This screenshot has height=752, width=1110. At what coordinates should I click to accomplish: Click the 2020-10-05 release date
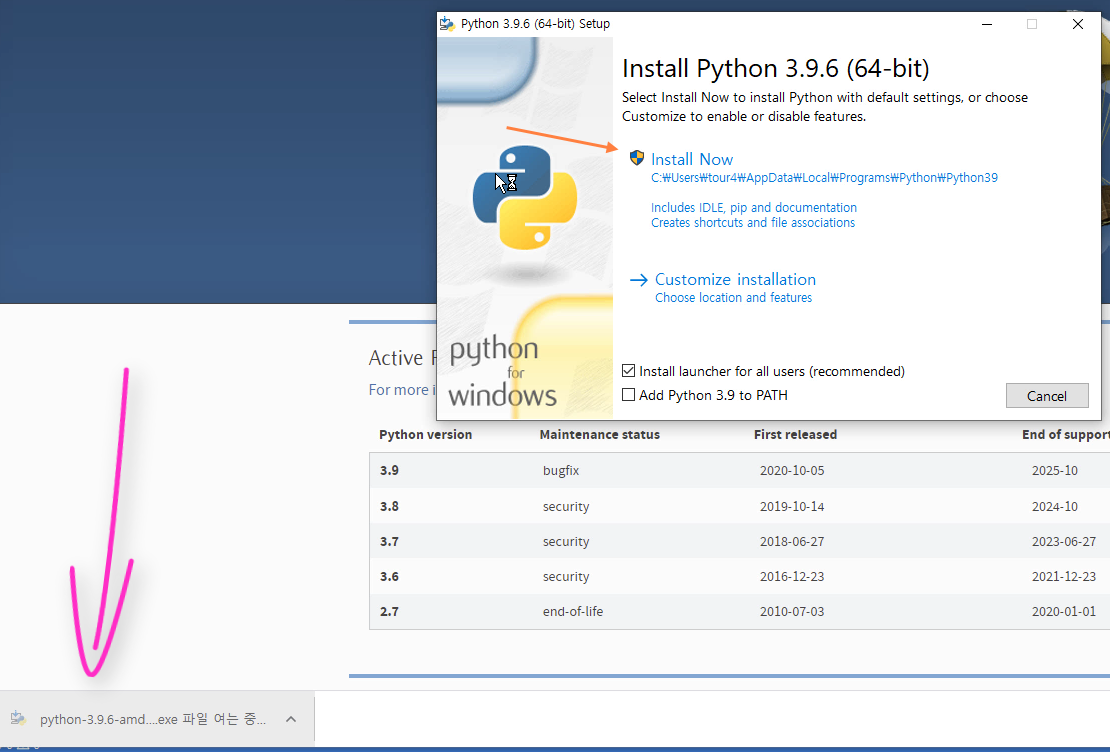coord(792,470)
